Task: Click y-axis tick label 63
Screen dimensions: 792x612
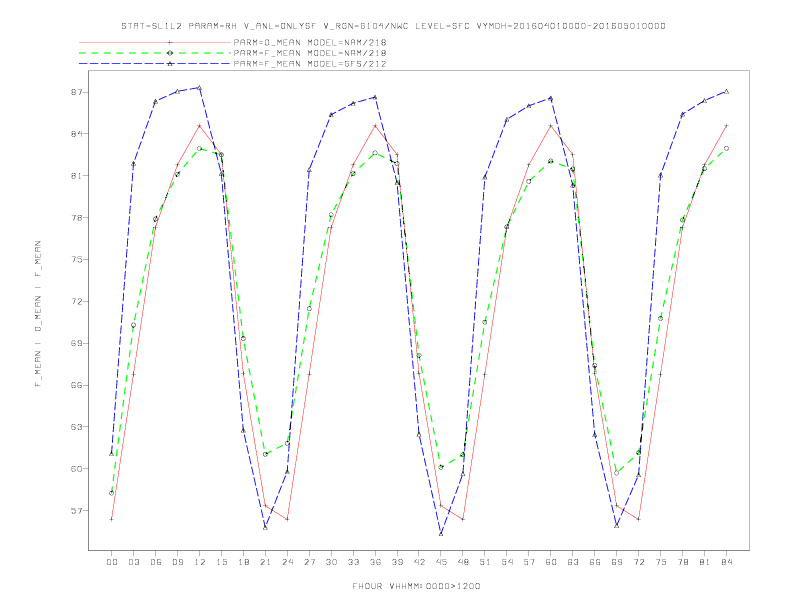Action: [x=77, y=427]
